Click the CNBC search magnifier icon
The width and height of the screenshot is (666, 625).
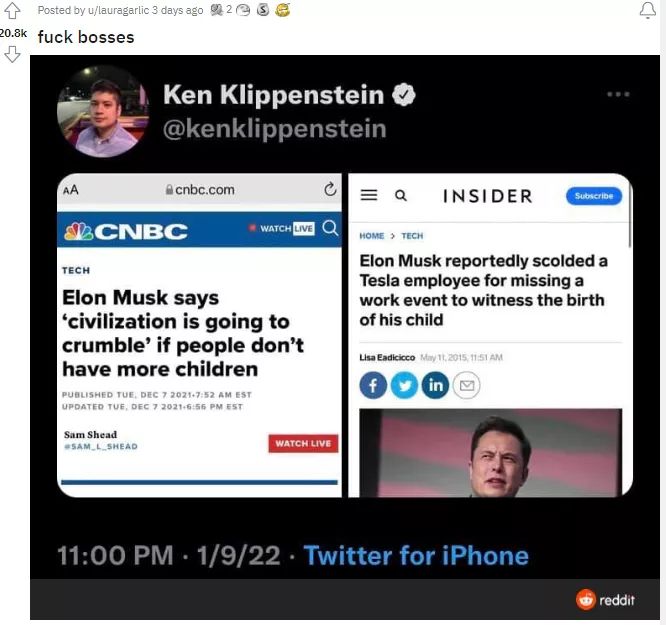point(330,228)
